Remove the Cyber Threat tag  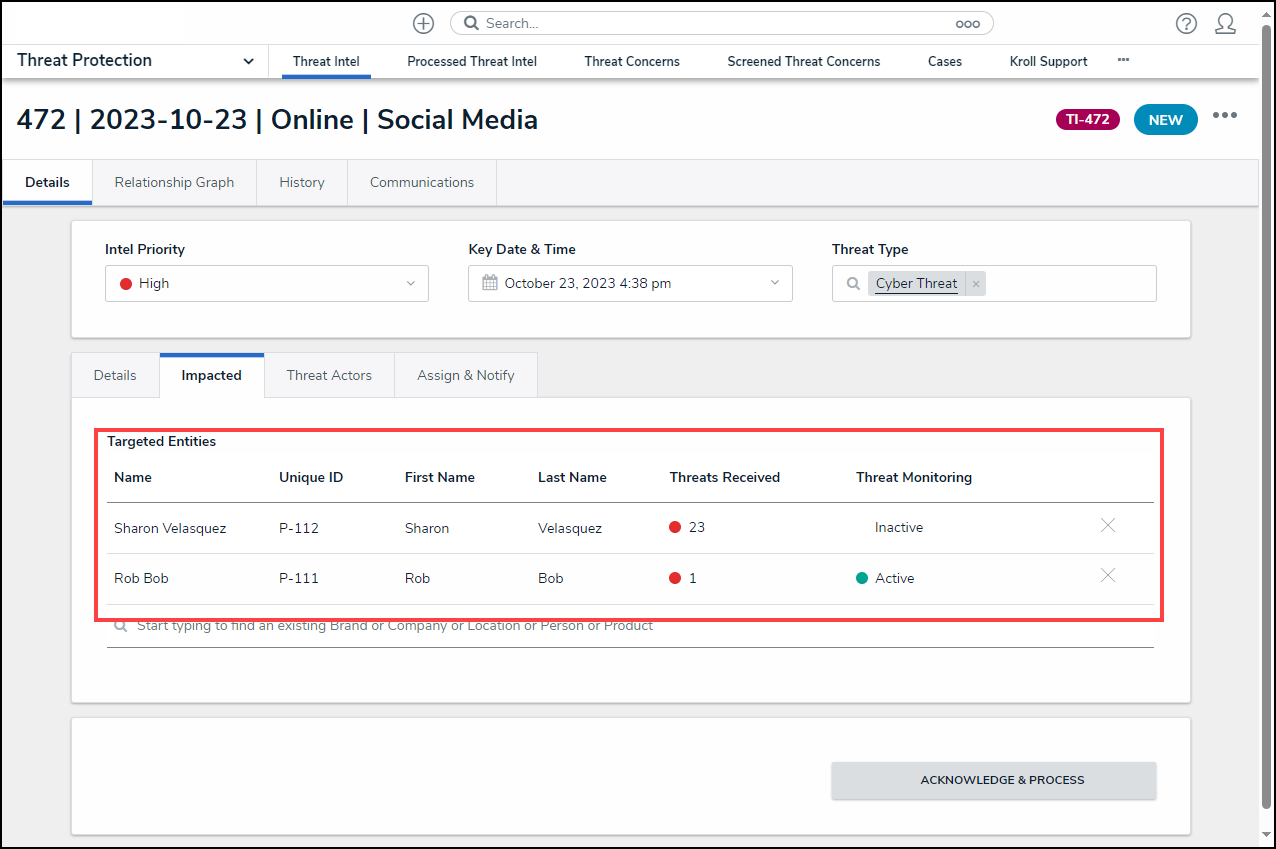pyautogui.click(x=976, y=284)
